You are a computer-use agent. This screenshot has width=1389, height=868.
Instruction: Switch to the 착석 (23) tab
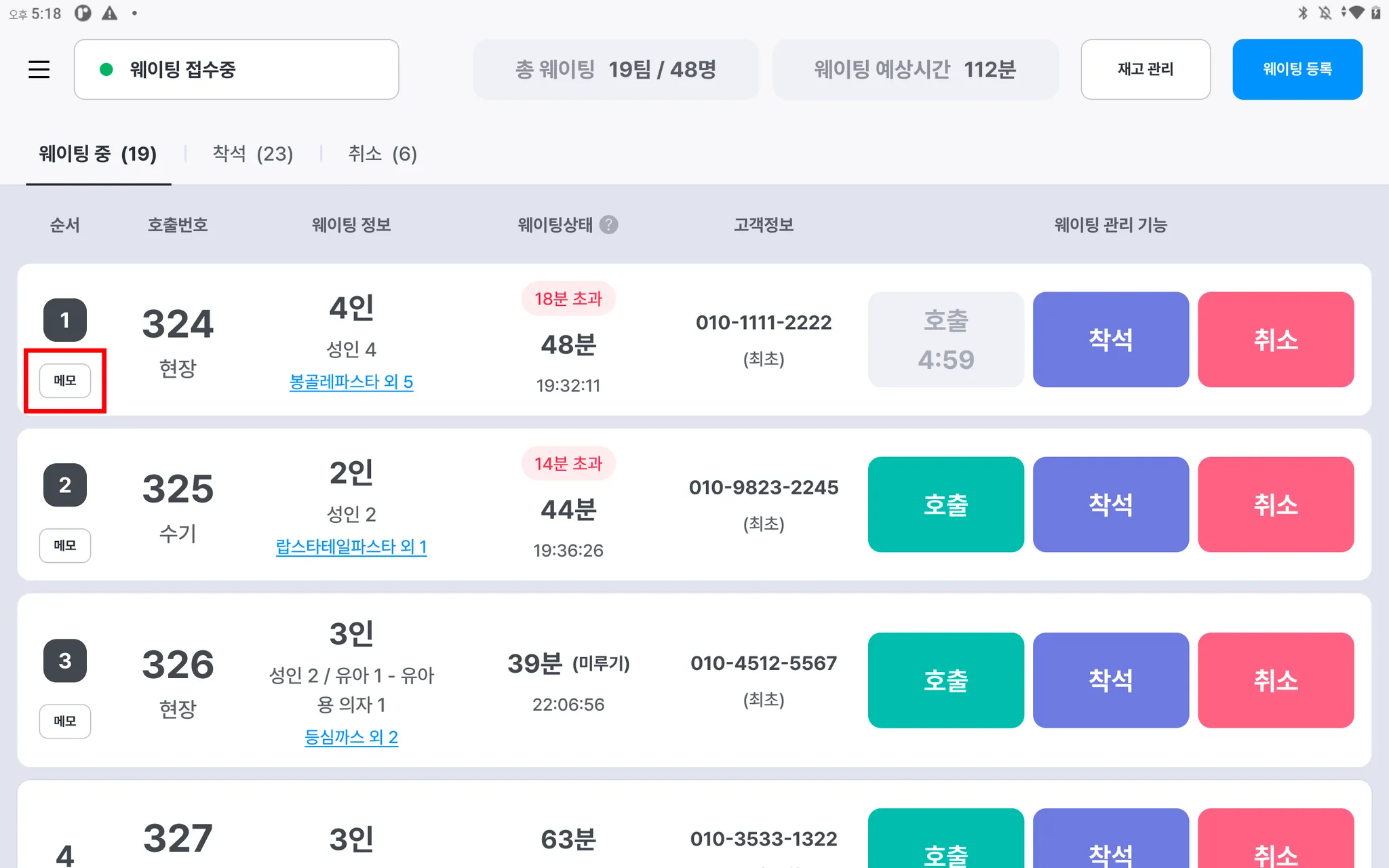click(x=252, y=154)
